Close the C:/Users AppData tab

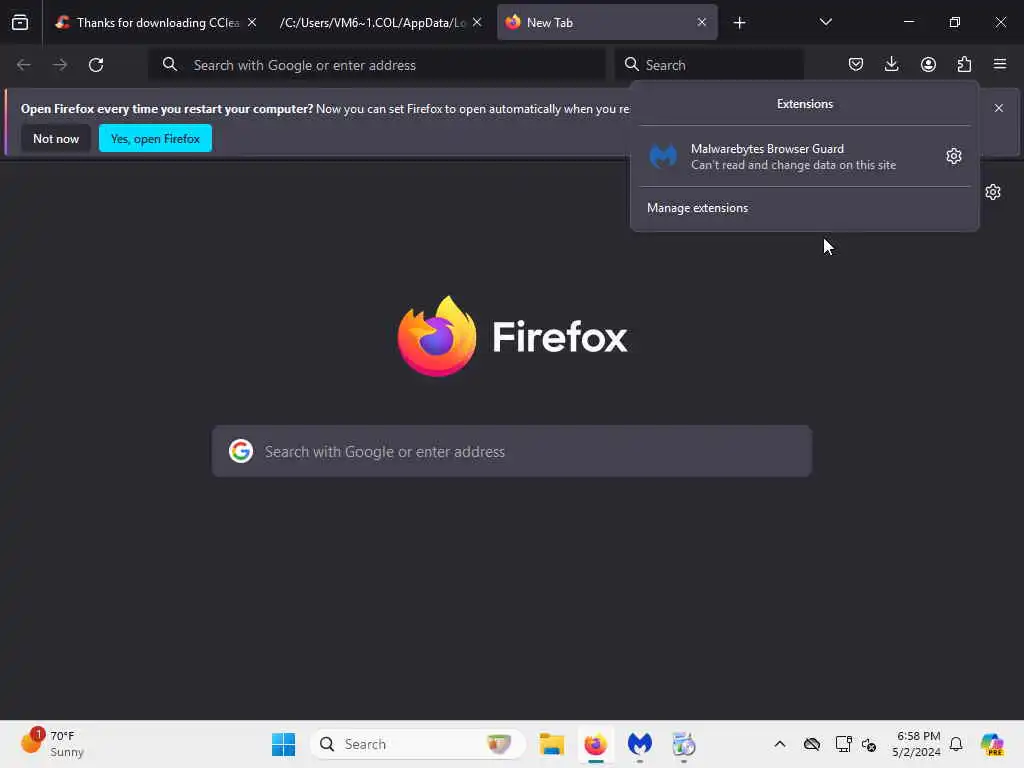[477, 22]
